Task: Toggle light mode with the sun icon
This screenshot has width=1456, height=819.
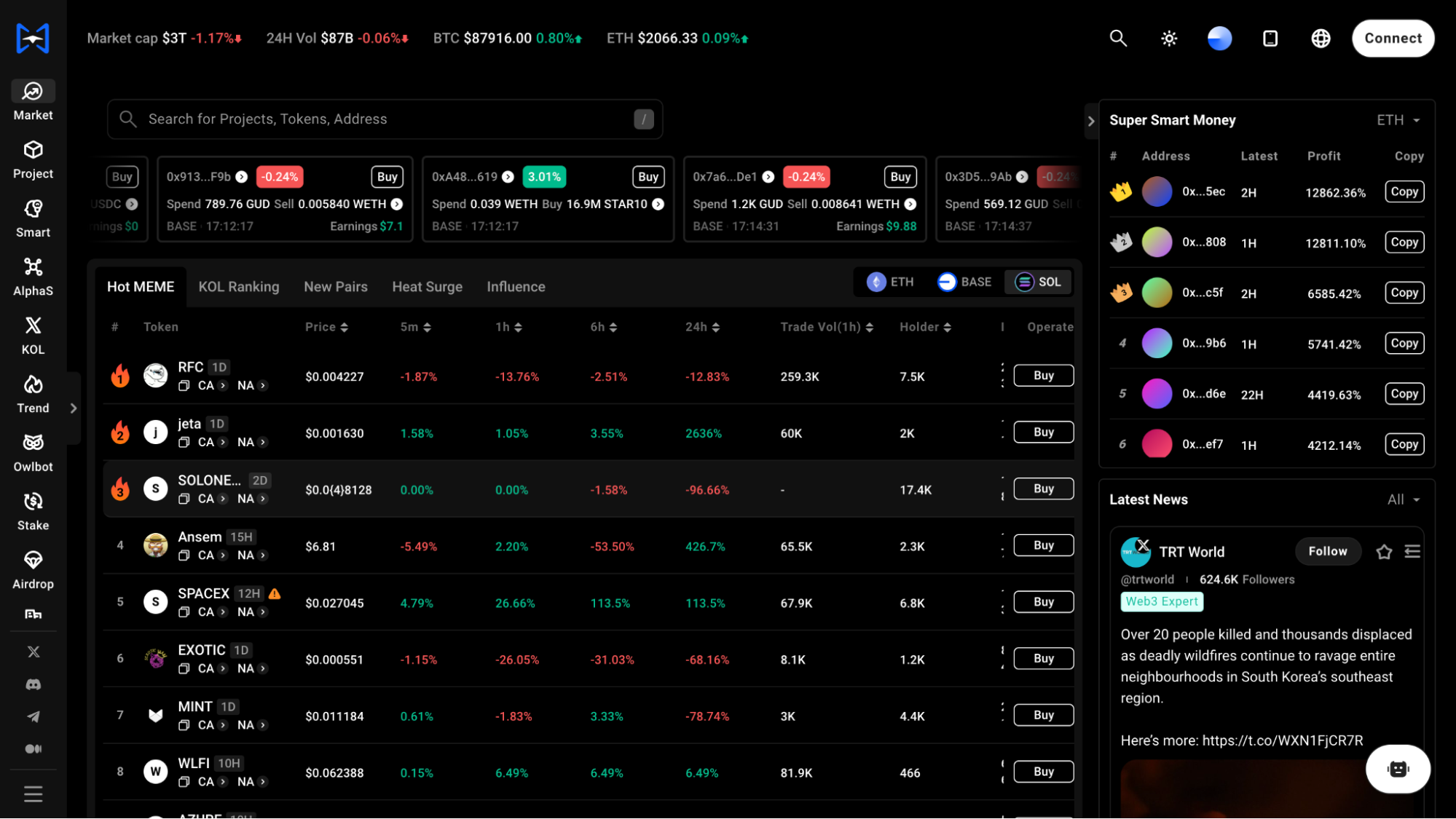Action: [x=1168, y=38]
